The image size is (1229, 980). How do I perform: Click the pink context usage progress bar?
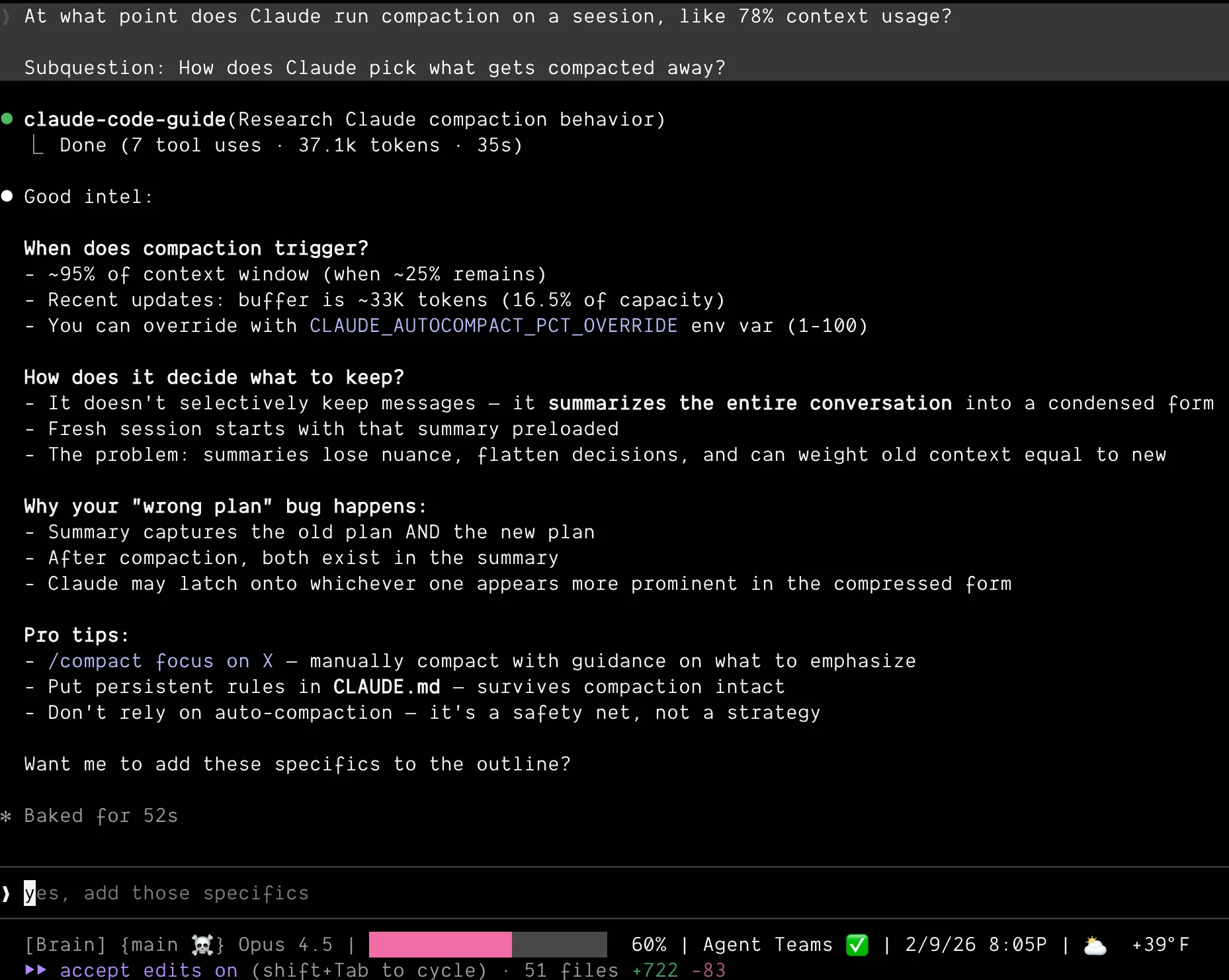click(440, 945)
